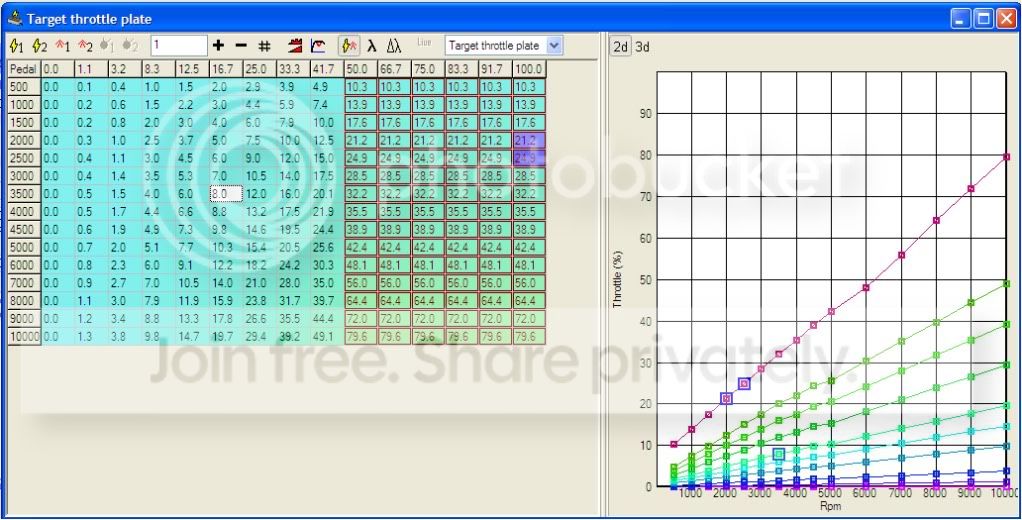Select the 100.0 pedal column header

(x=527, y=69)
